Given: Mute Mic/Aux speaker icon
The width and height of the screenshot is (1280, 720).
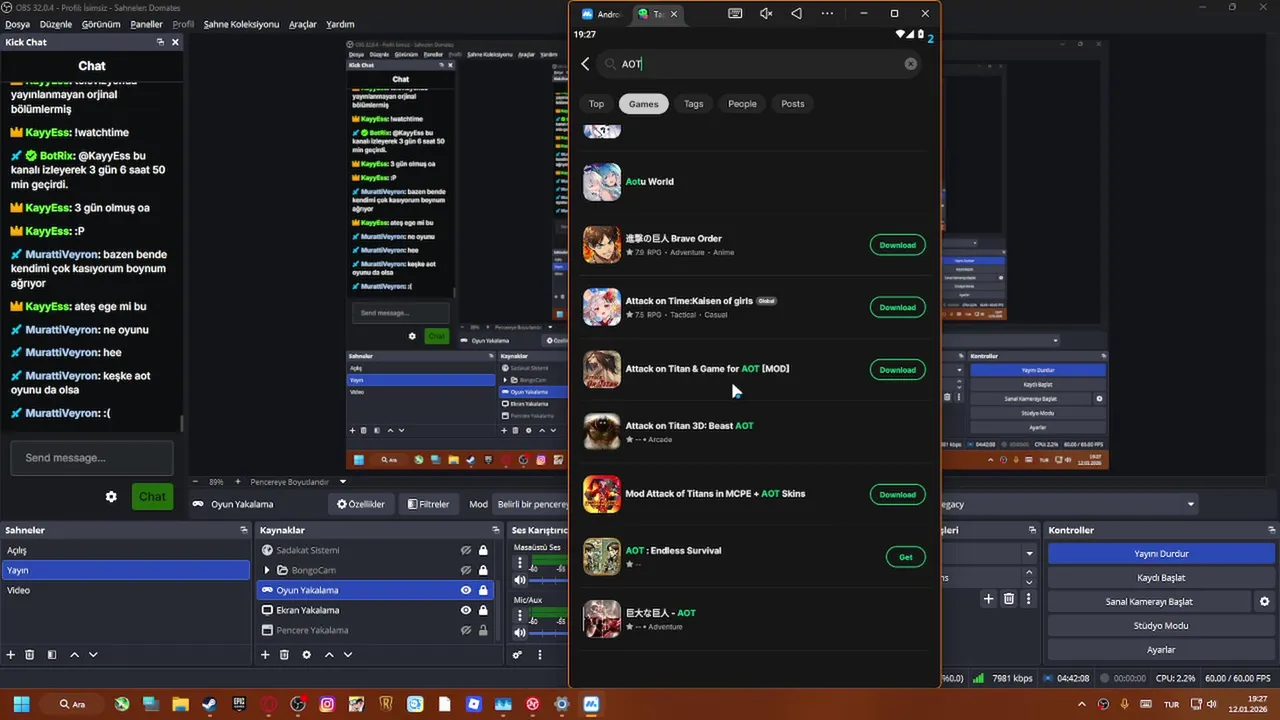Looking at the screenshot, I should (519, 632).
